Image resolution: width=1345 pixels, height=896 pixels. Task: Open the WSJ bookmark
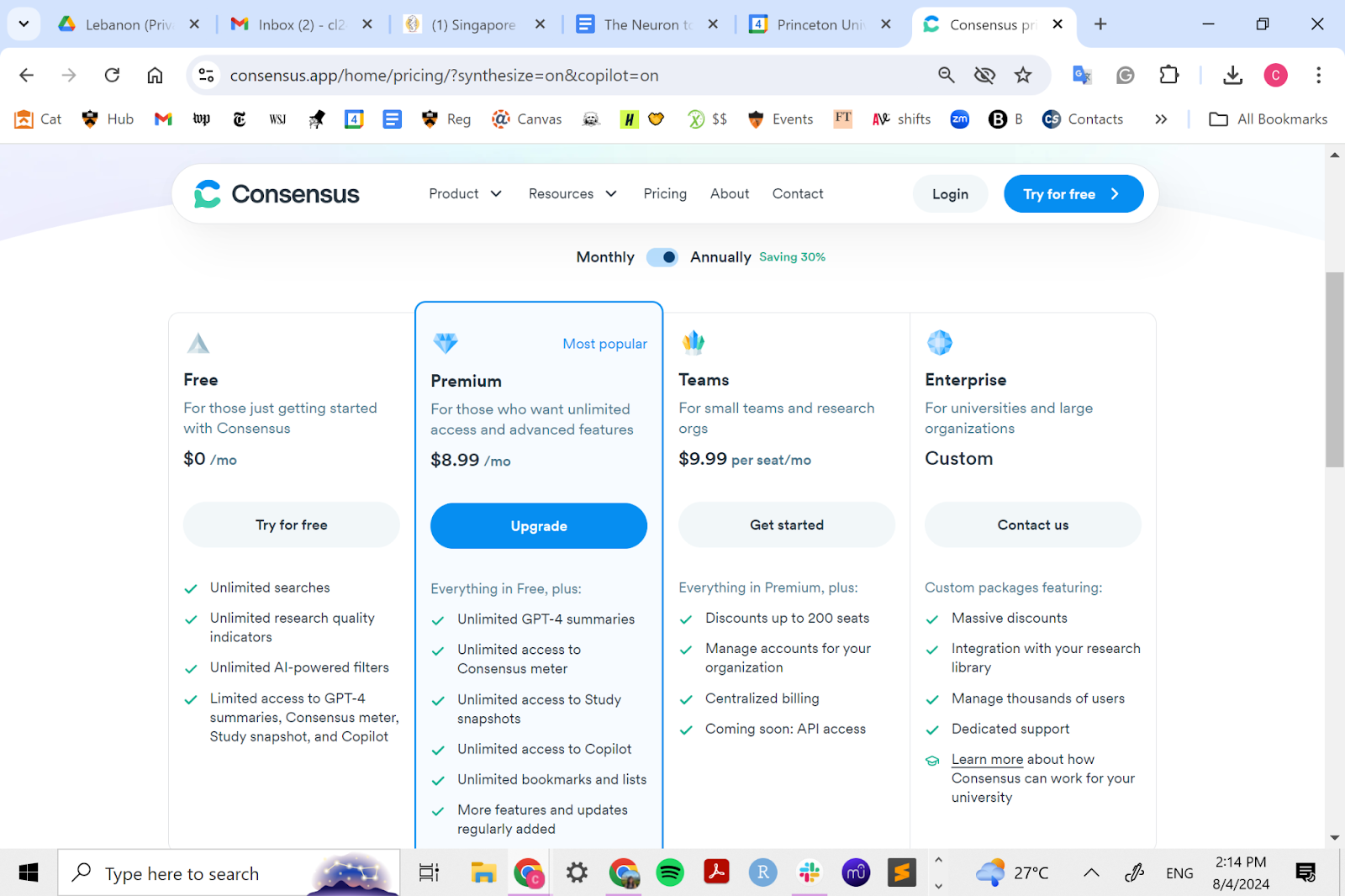(x=277, y=119)
